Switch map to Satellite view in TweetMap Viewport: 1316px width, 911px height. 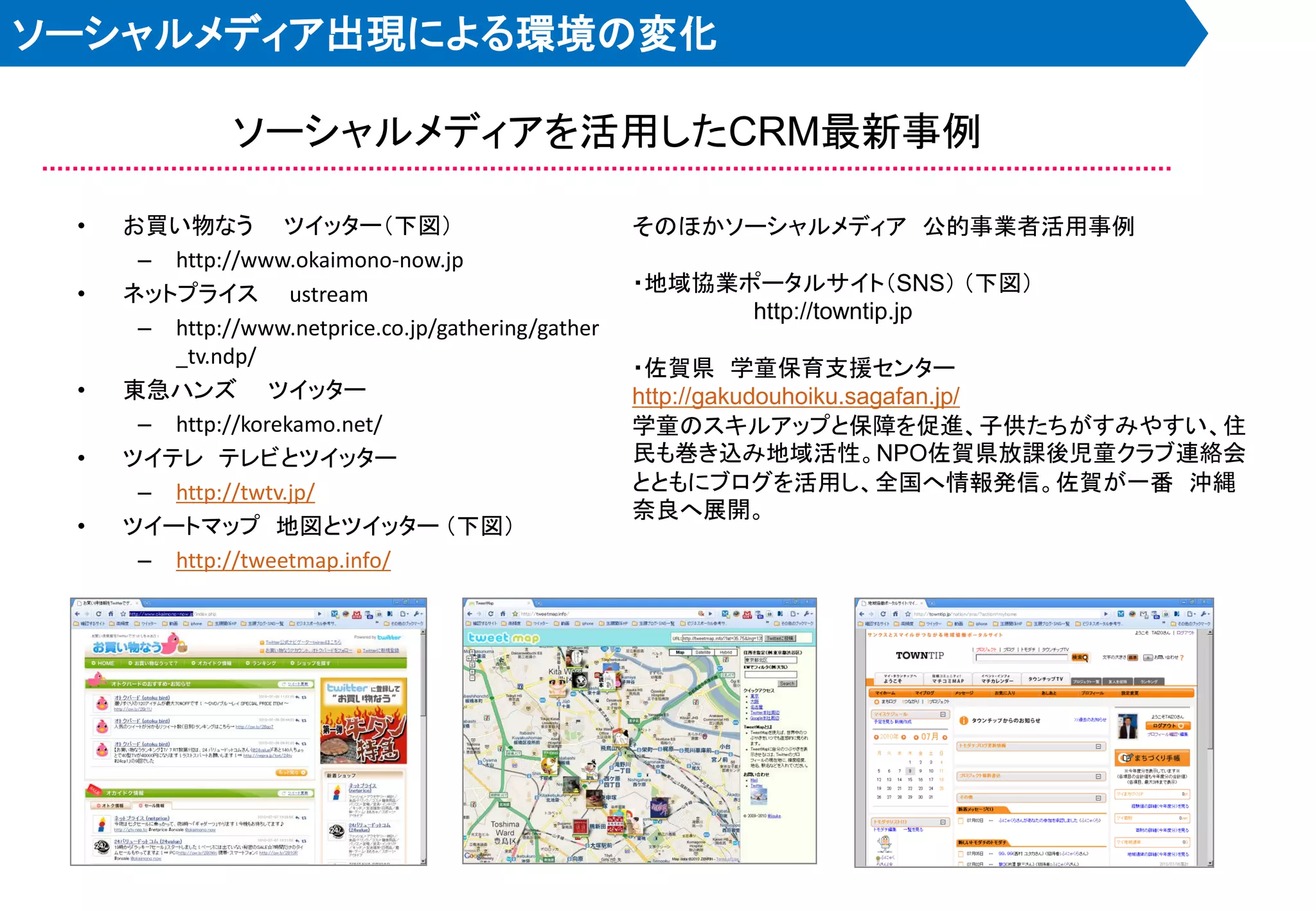tap(703, 652)
